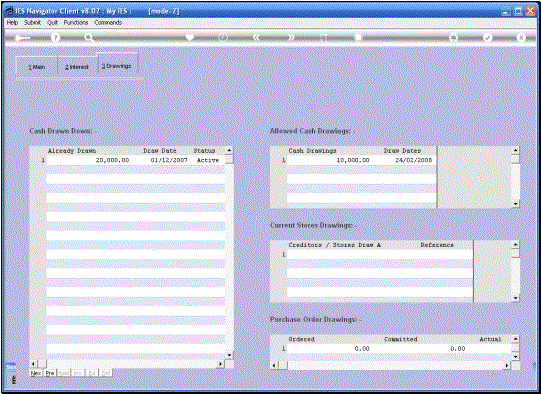Viewport: 541px width, 394px height.
Task: Open the Submit menu
Action: pyautogui.click(x=32, y=22)
